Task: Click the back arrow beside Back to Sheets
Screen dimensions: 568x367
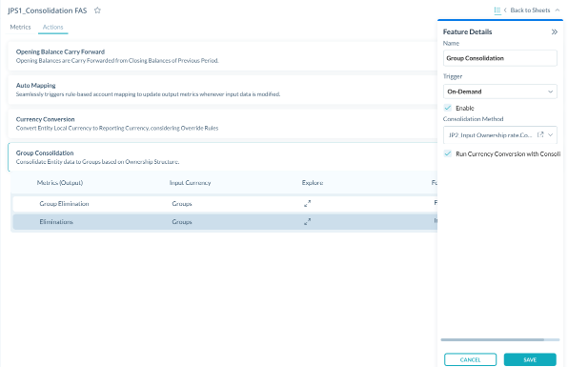Action: tap(505, 10)
